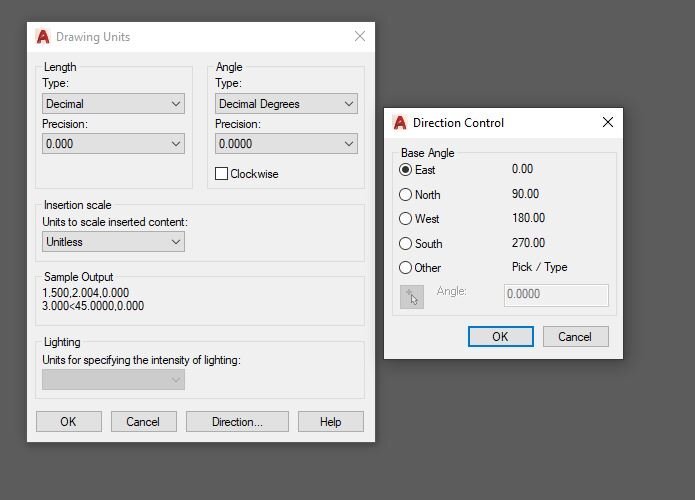Image resolution: width=695 pixels, height=500 pixels.
Task: Open the Insertion scale Unitless dropdown
Action: (x=113, y=242)
